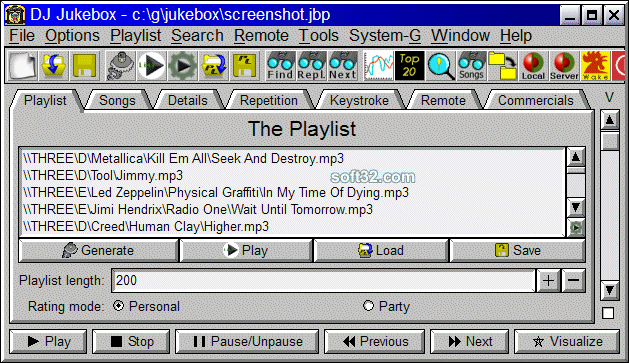Image resolution: width=629 pixels, height=363 pixels.
Task: Switch to the Remote tab
Action: [x=443, y=100]
